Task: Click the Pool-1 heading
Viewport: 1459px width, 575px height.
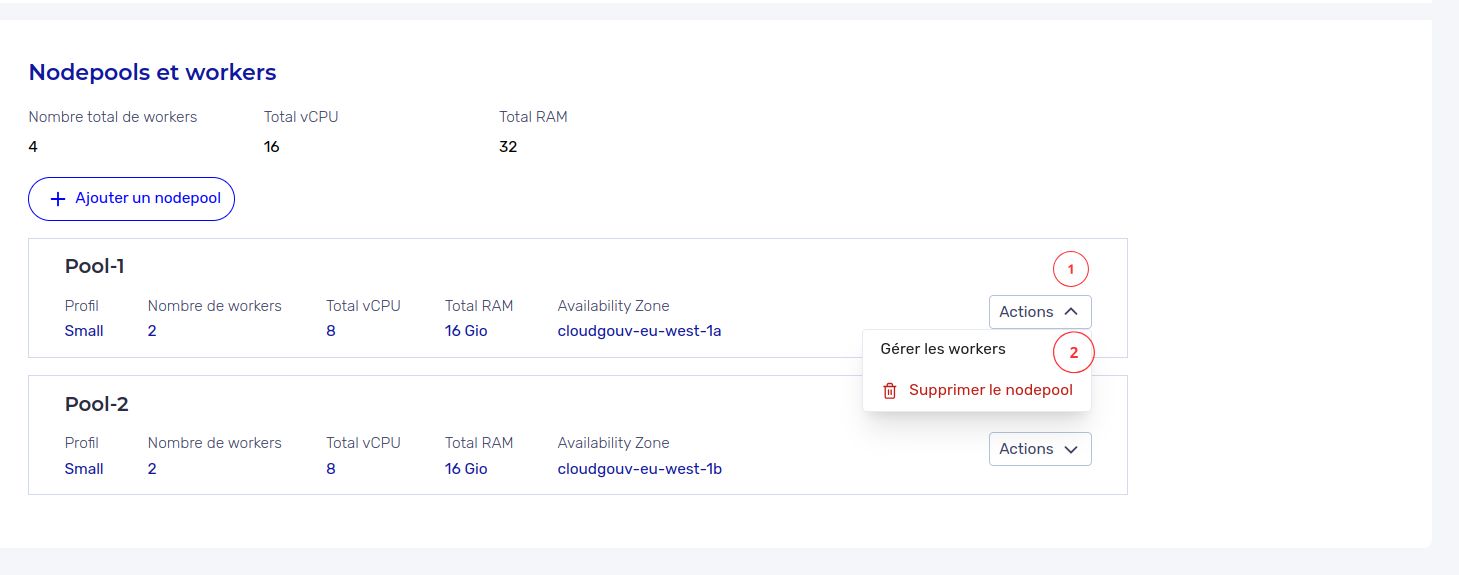Action: point(94,266)
